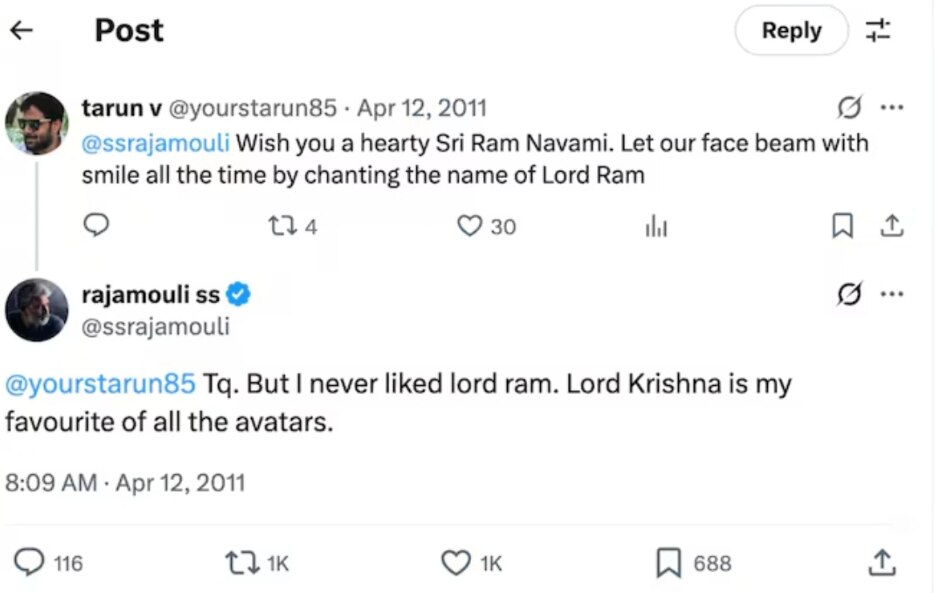935x593 pixels.
Task: Reply to rajamouli's tweet with 116 comments
Action: pos(32,564)
